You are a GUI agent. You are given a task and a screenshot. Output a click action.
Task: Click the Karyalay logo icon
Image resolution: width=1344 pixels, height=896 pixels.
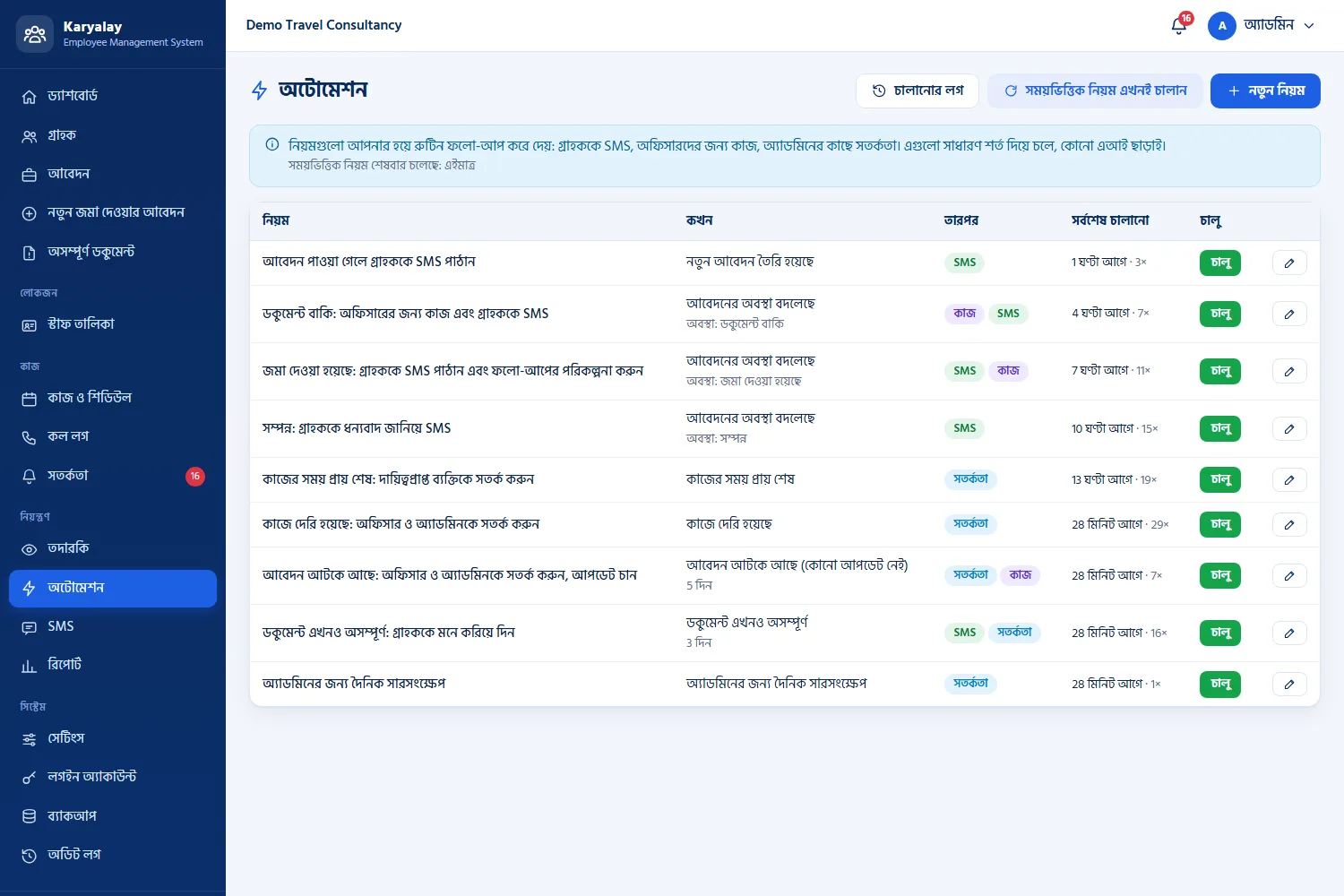35,34
